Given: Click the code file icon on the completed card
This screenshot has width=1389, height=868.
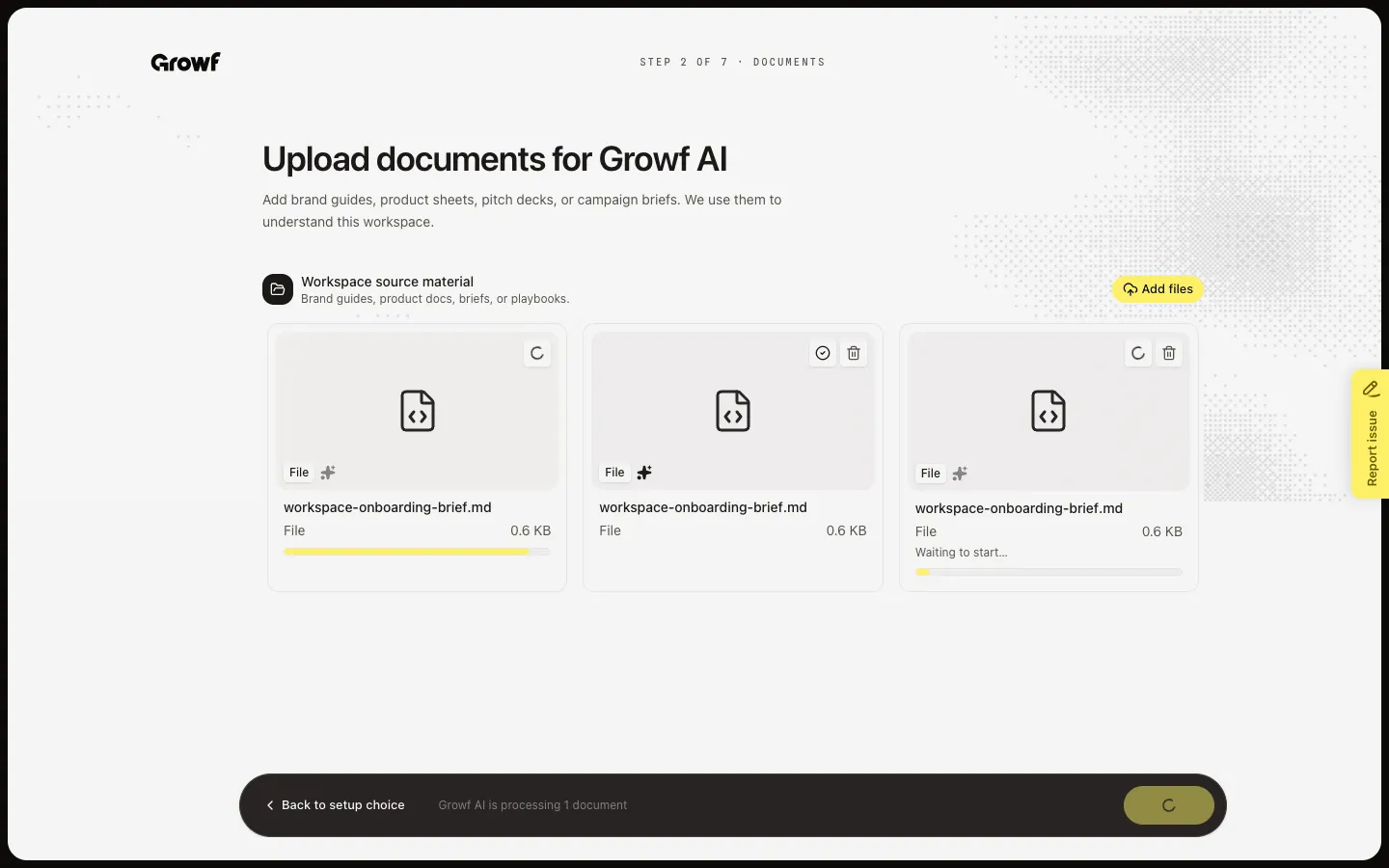Looking at the screenshot, I should point(733,411).
